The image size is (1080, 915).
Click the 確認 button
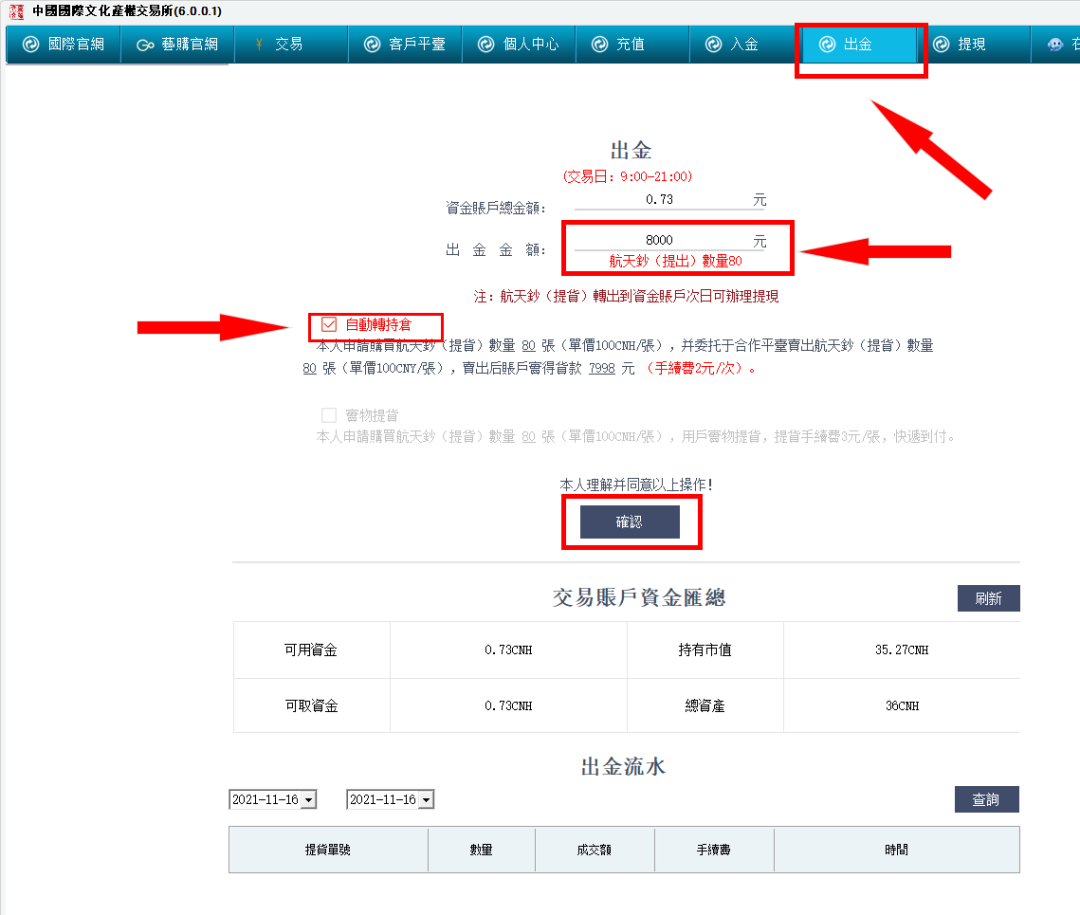[x=630, y=522]
